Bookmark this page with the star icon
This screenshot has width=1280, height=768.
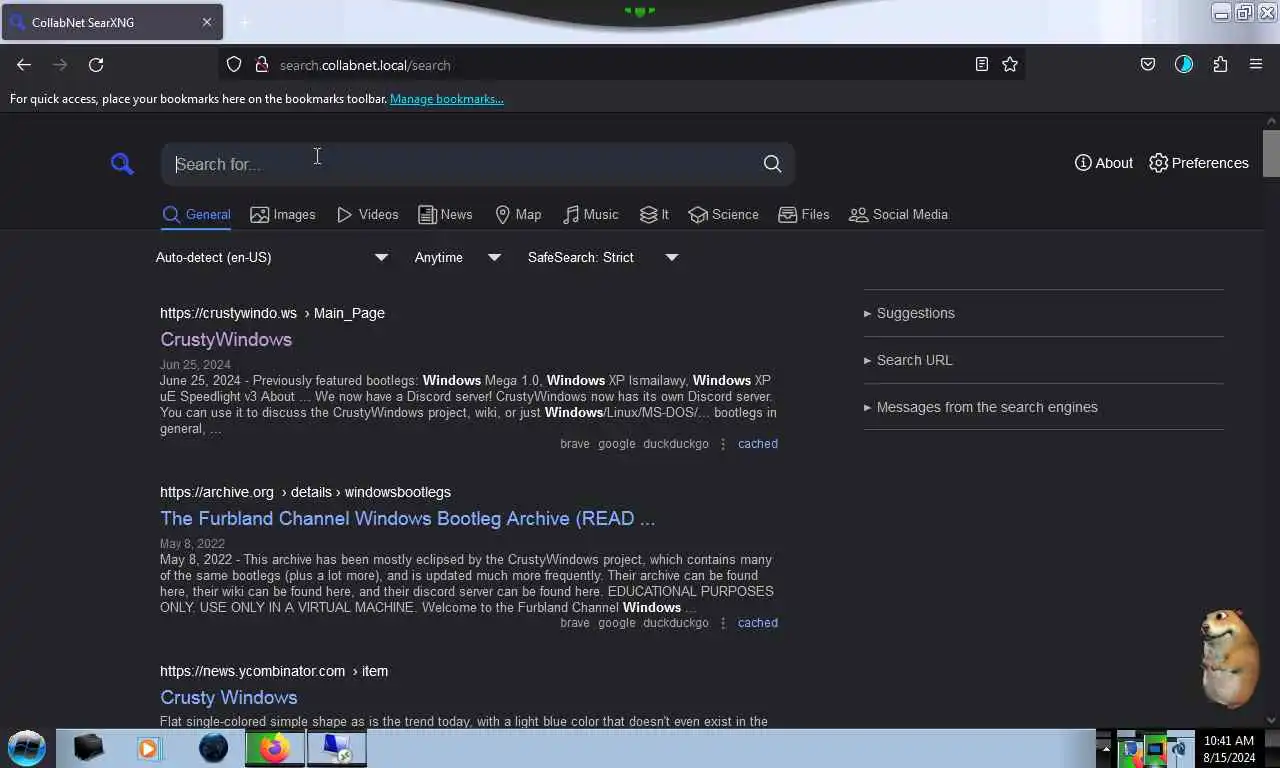coord(1010,65)
